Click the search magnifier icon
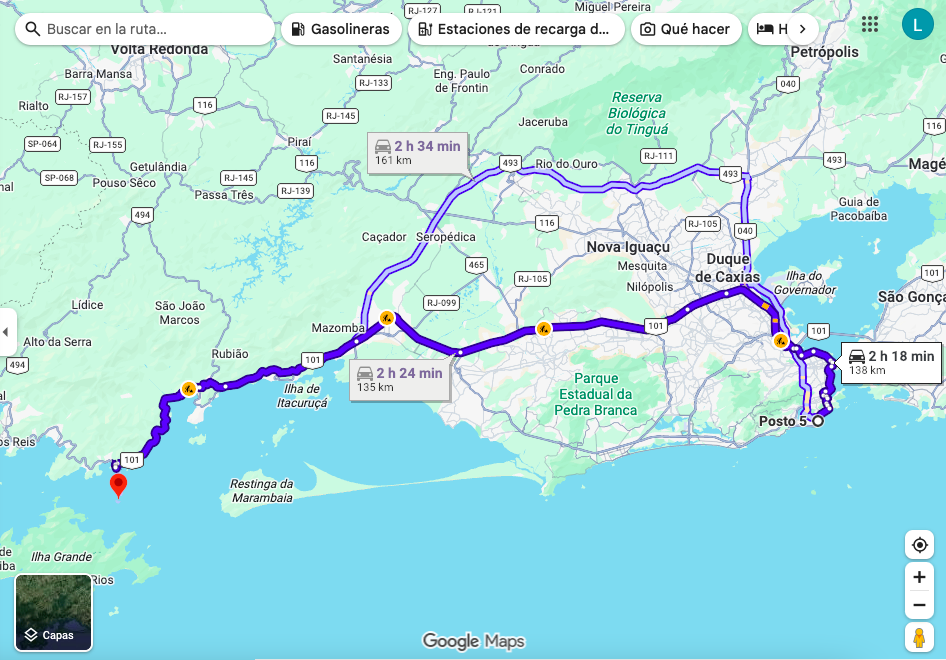The width and height of the screenshot is (946, 660). (x=33, y=29)
